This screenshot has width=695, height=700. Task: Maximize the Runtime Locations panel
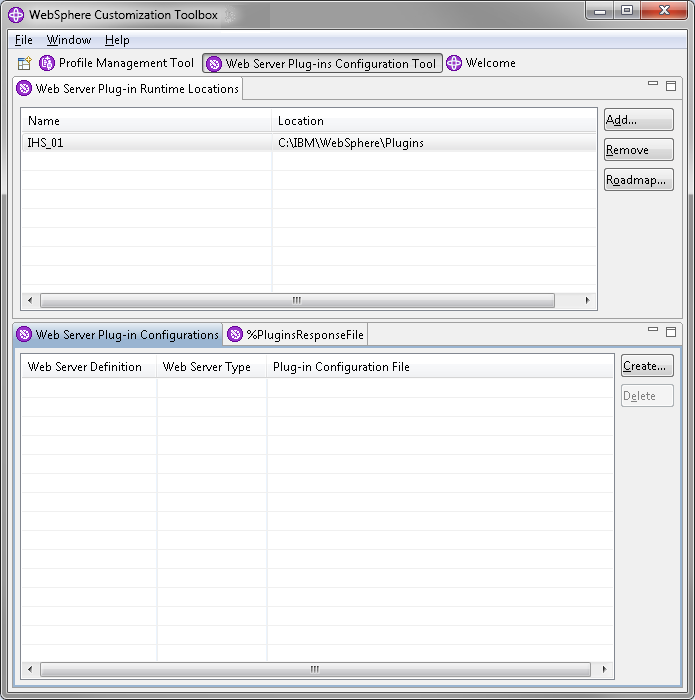[671, 86]
